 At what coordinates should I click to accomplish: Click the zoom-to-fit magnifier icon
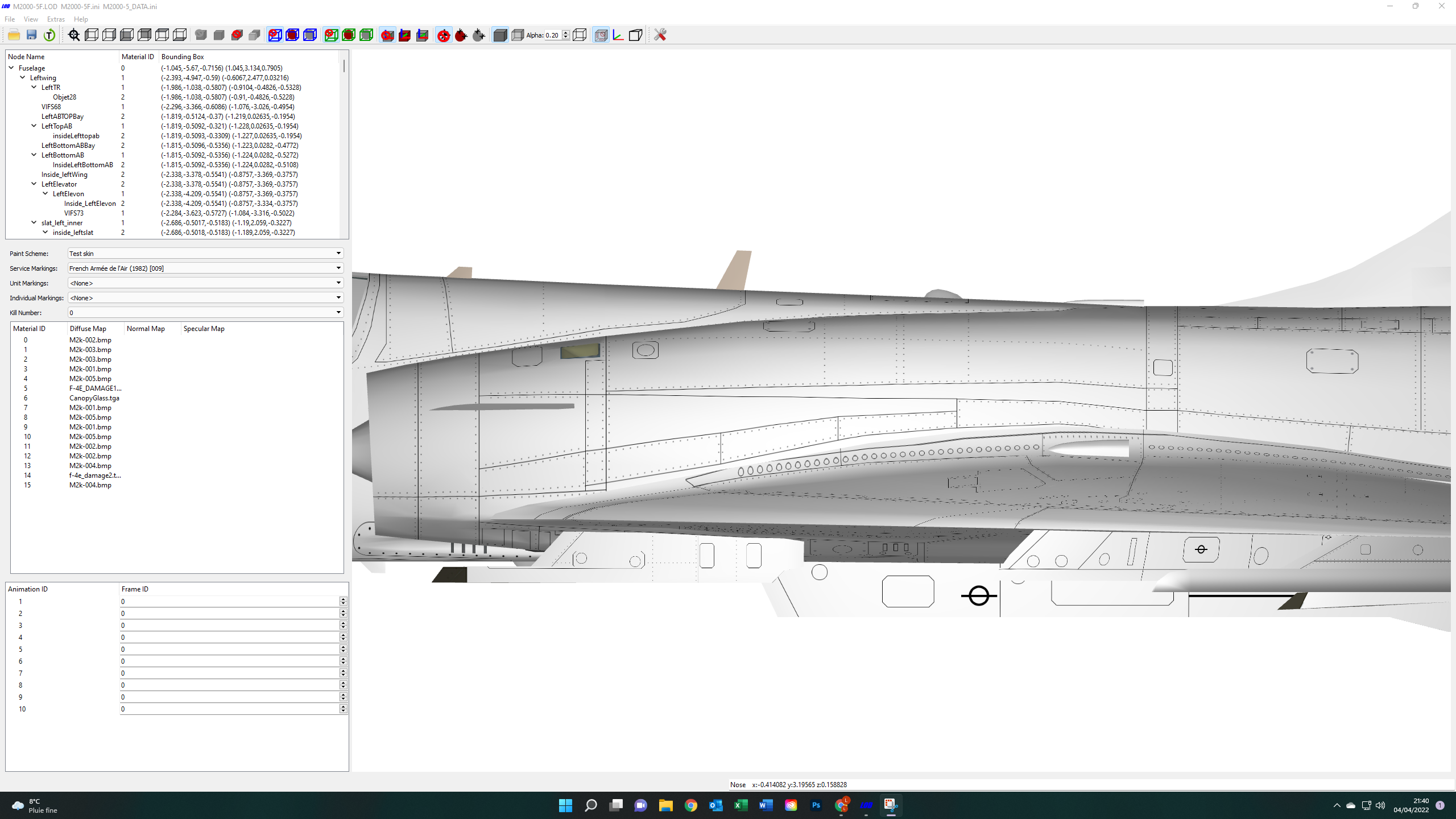point(74,35)
